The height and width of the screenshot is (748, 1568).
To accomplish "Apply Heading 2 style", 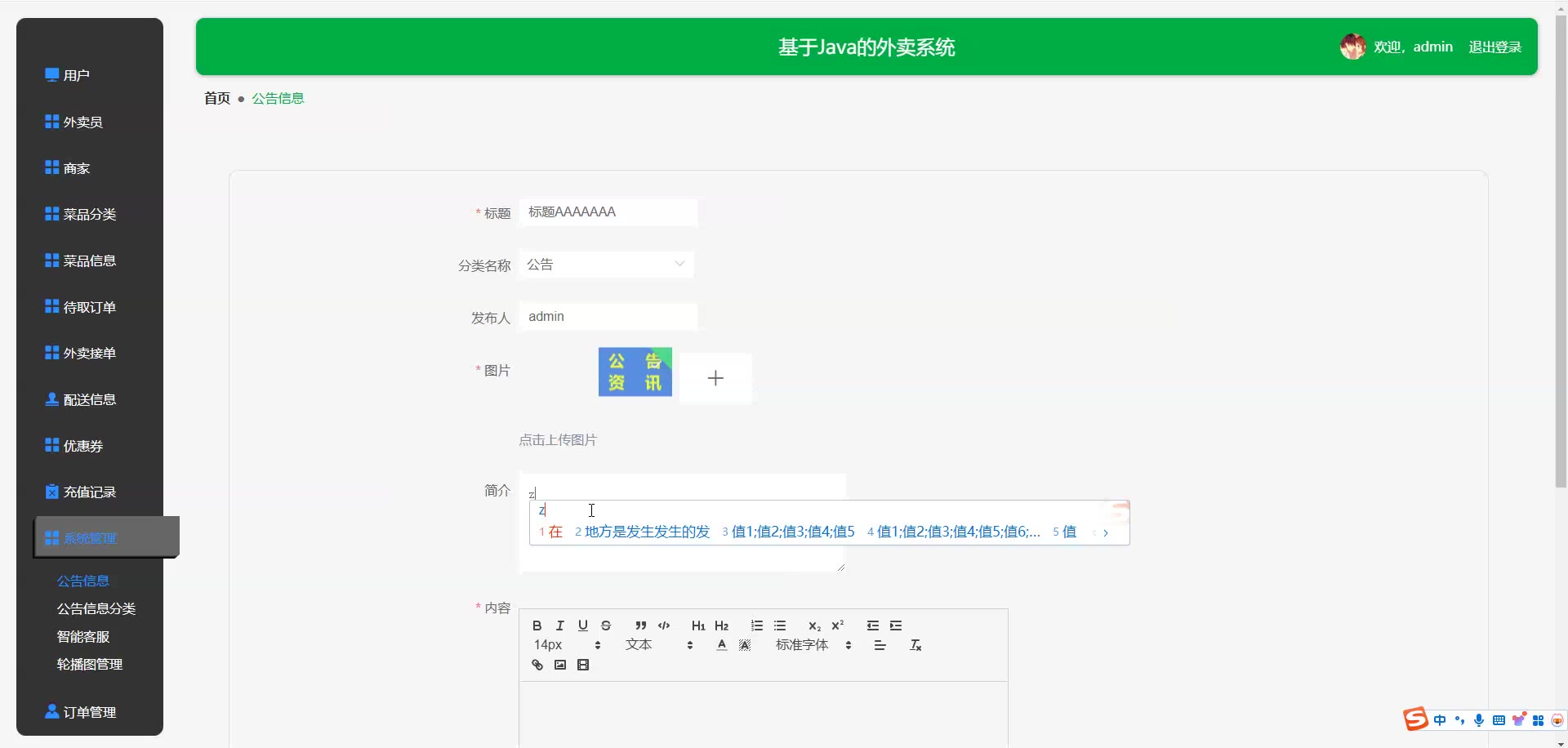I will pyautogui.click(x=721, y=626).
